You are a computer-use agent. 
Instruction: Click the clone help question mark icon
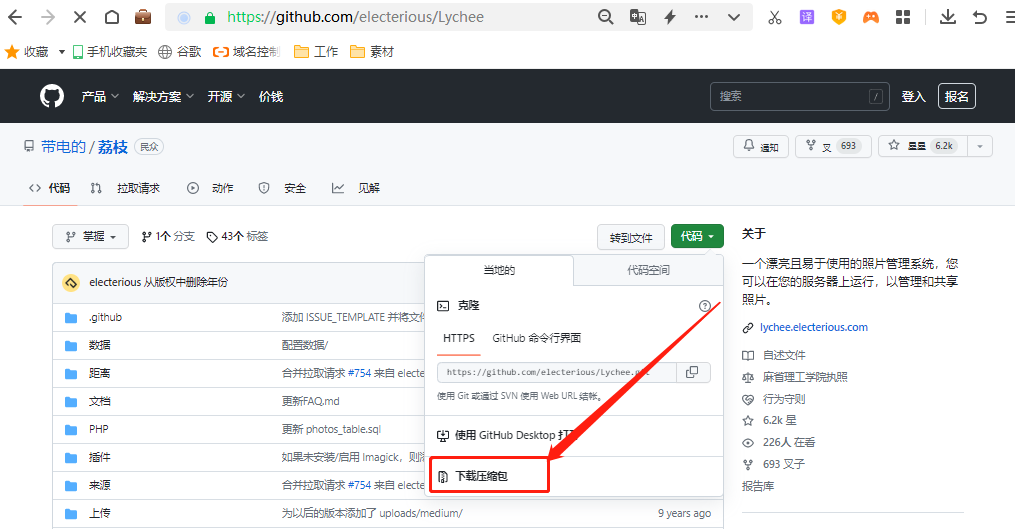pos(705,306)
